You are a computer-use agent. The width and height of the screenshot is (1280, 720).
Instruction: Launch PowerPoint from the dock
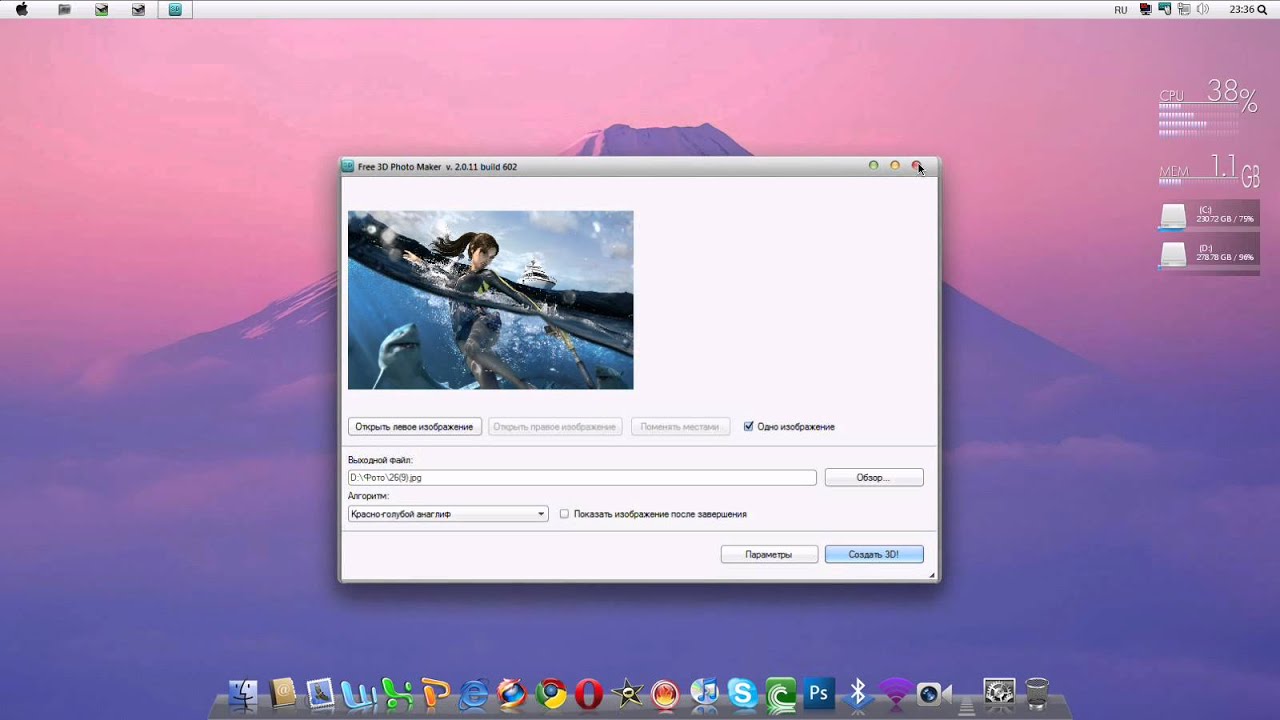tap(435, 692)
